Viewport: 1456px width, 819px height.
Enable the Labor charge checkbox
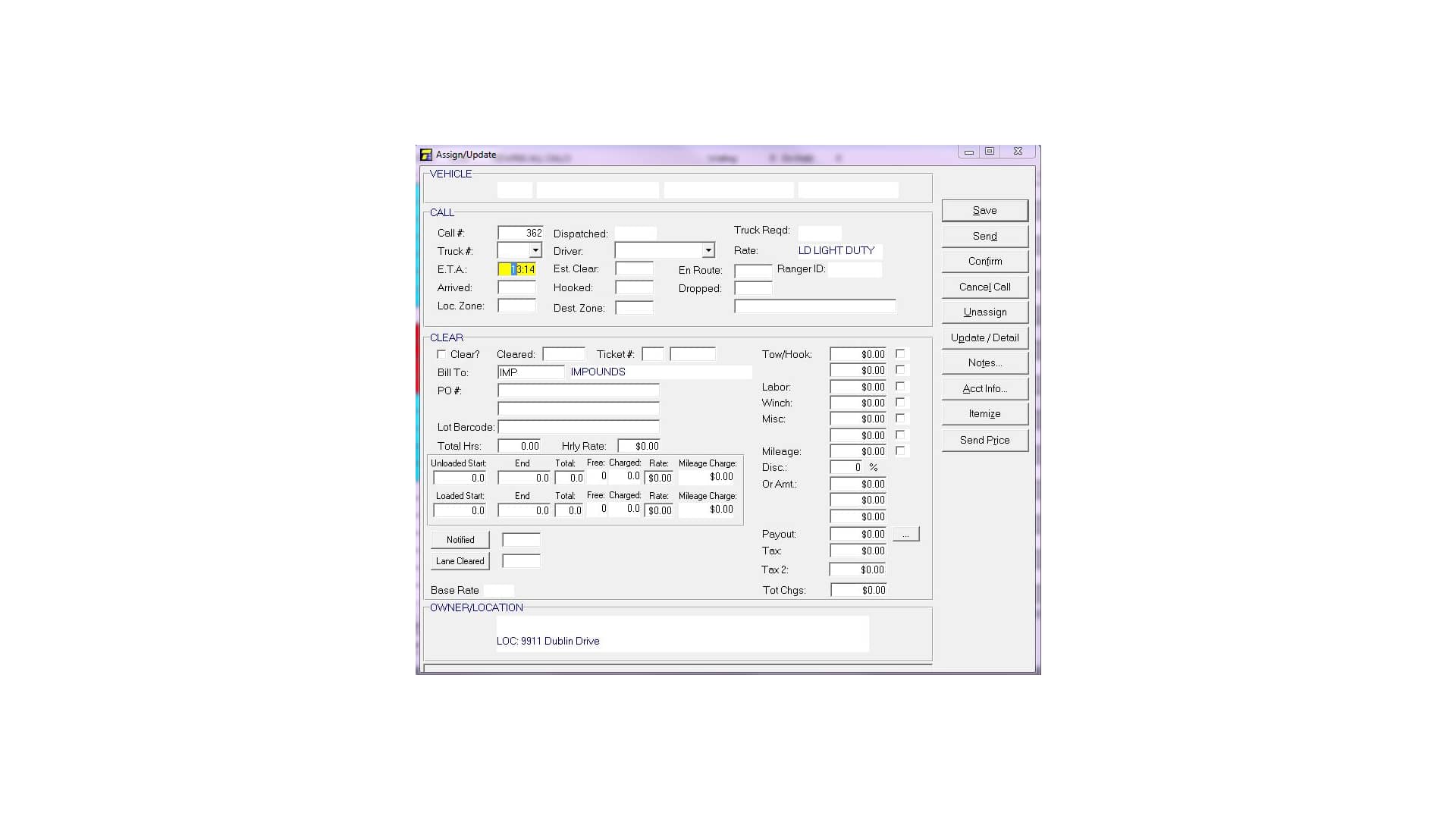pos(900,387)
